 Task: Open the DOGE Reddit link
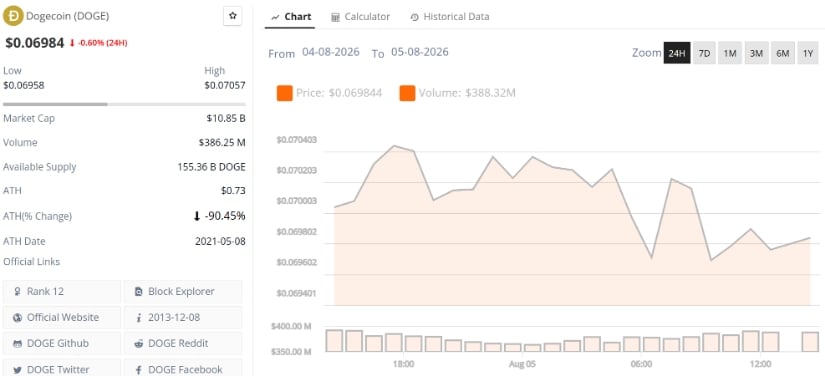tap(183, 343)
